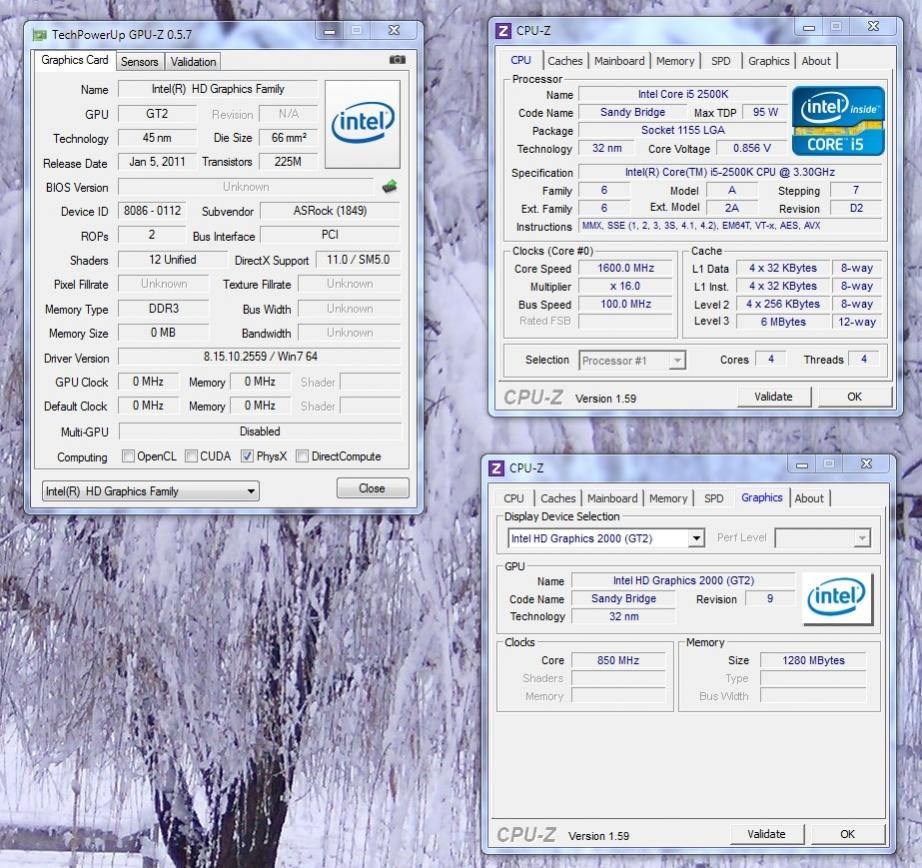922x868 pixels.
Task: Click Validate in the bottom CPU-Z window
Action: tap(766, 834)
